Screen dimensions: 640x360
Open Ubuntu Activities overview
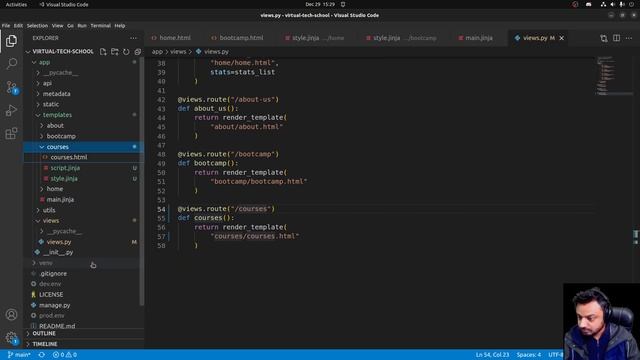16,4
